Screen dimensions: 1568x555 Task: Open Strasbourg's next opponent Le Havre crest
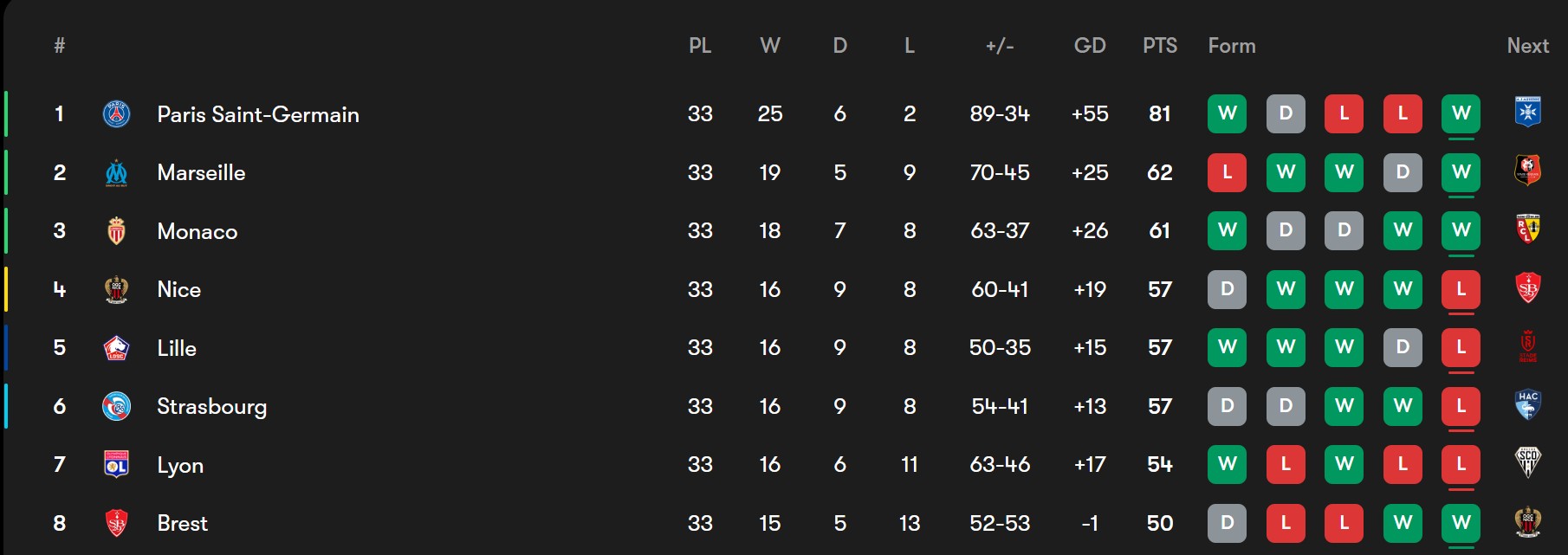point(1527,405)
